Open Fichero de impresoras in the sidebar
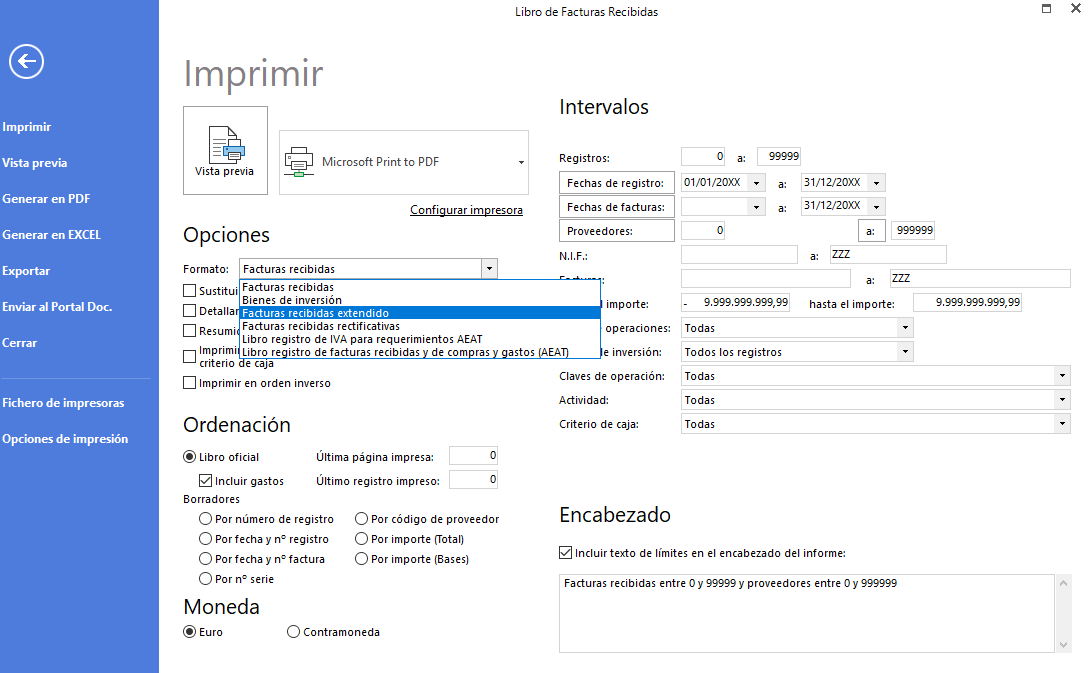The width and height of the screenshot is (1089, 673). (63, 403)
